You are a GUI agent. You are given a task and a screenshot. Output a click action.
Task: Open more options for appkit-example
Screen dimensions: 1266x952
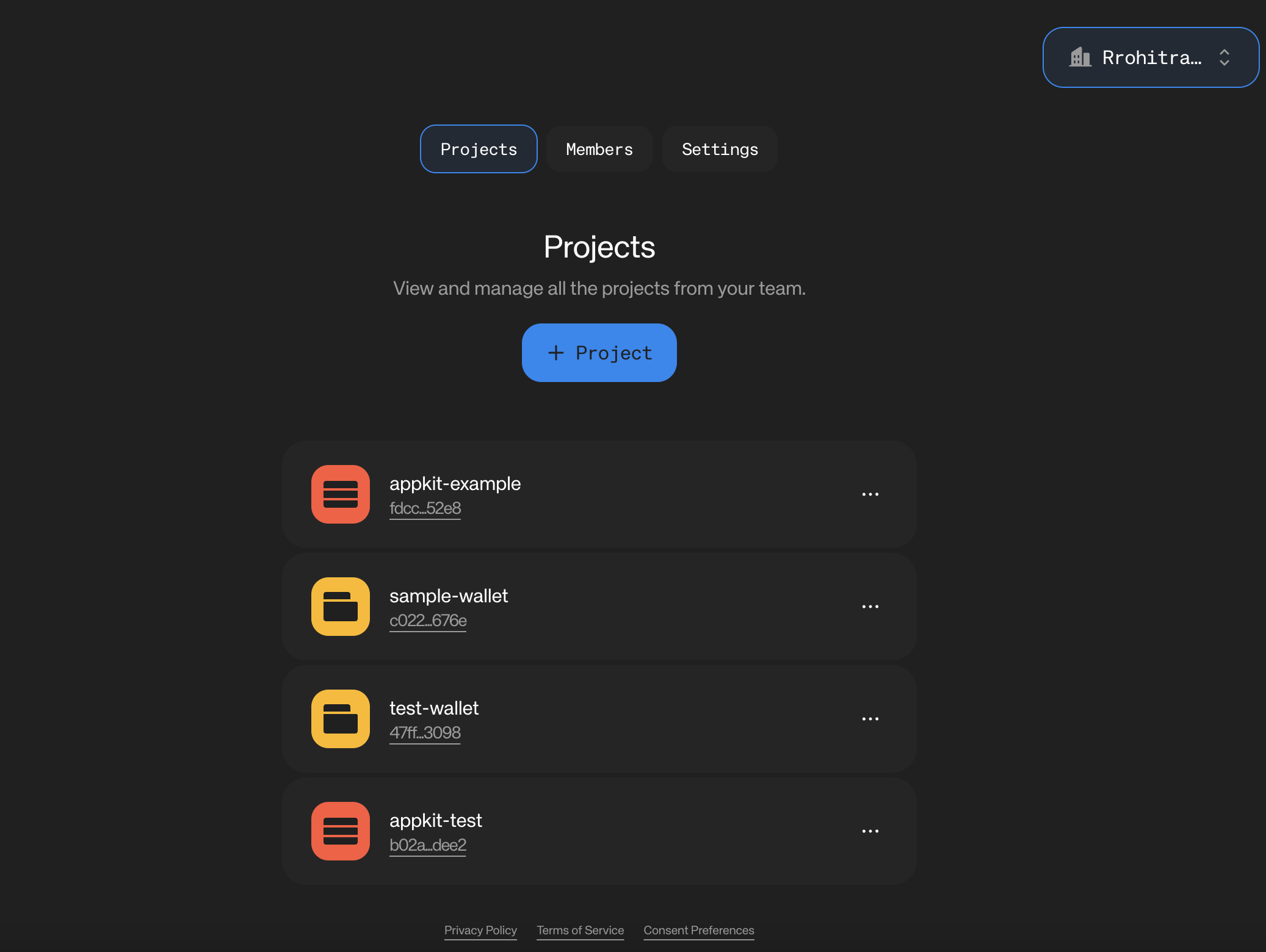(870, 494)
